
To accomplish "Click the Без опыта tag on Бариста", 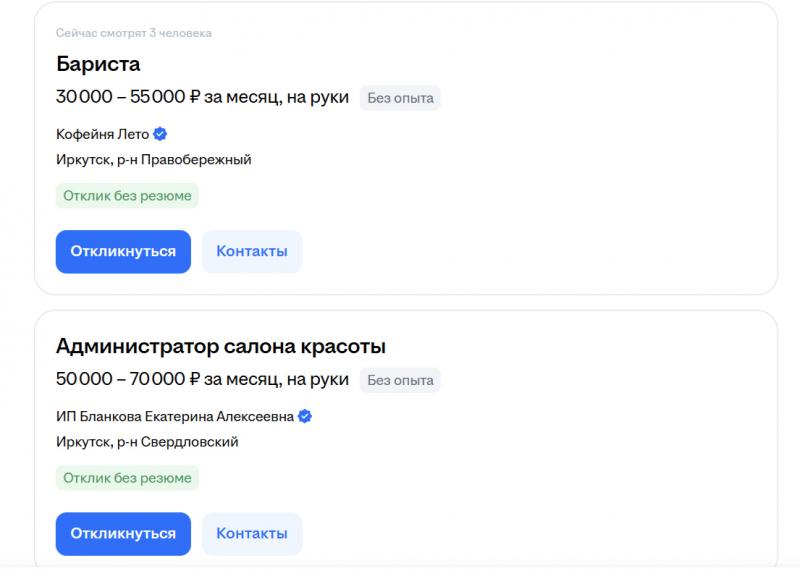I will pyautogui.click(x=400, y=98).
